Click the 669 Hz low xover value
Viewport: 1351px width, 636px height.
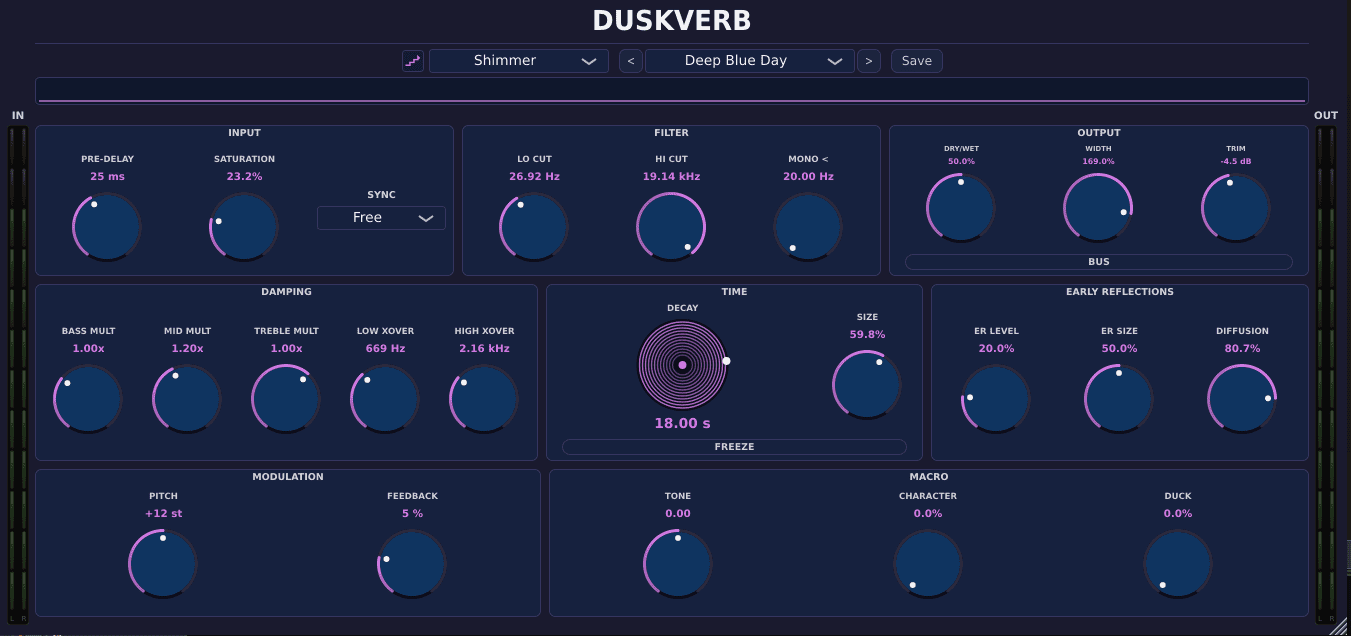tap(385, 349)
